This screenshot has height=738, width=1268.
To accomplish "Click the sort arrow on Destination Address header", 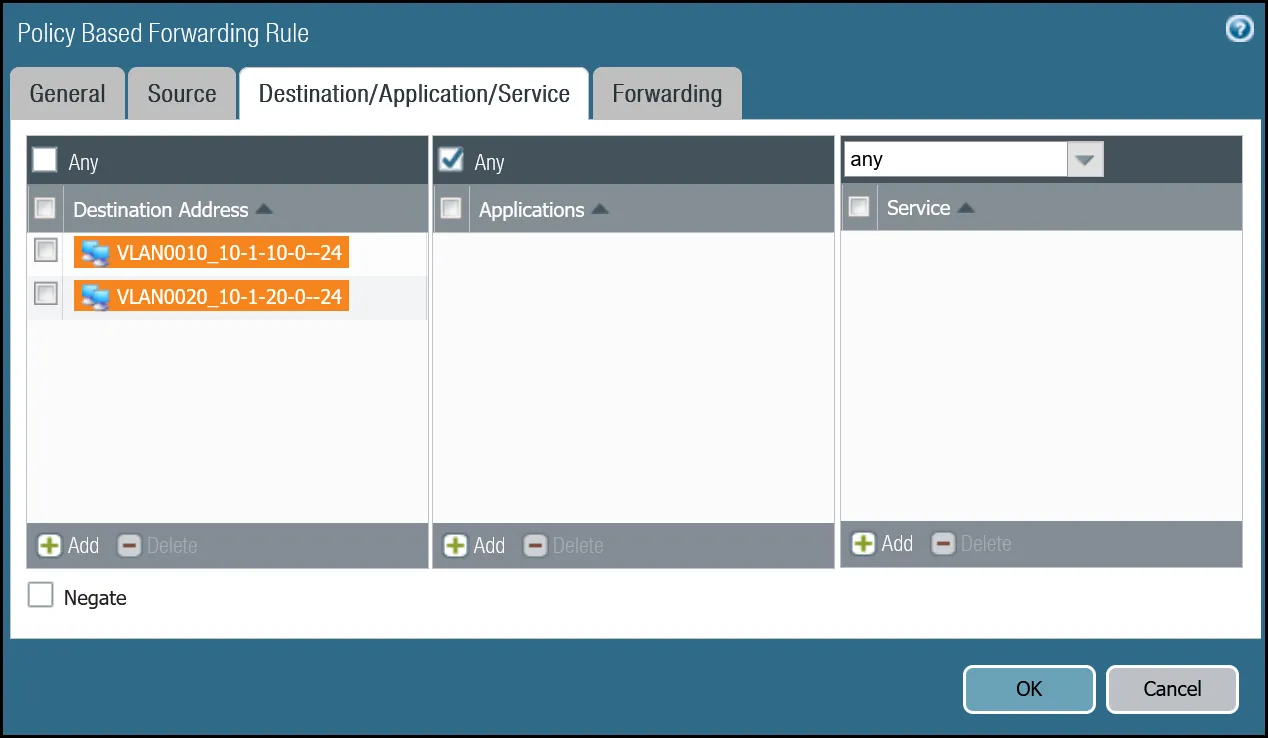I will (264, 209).
